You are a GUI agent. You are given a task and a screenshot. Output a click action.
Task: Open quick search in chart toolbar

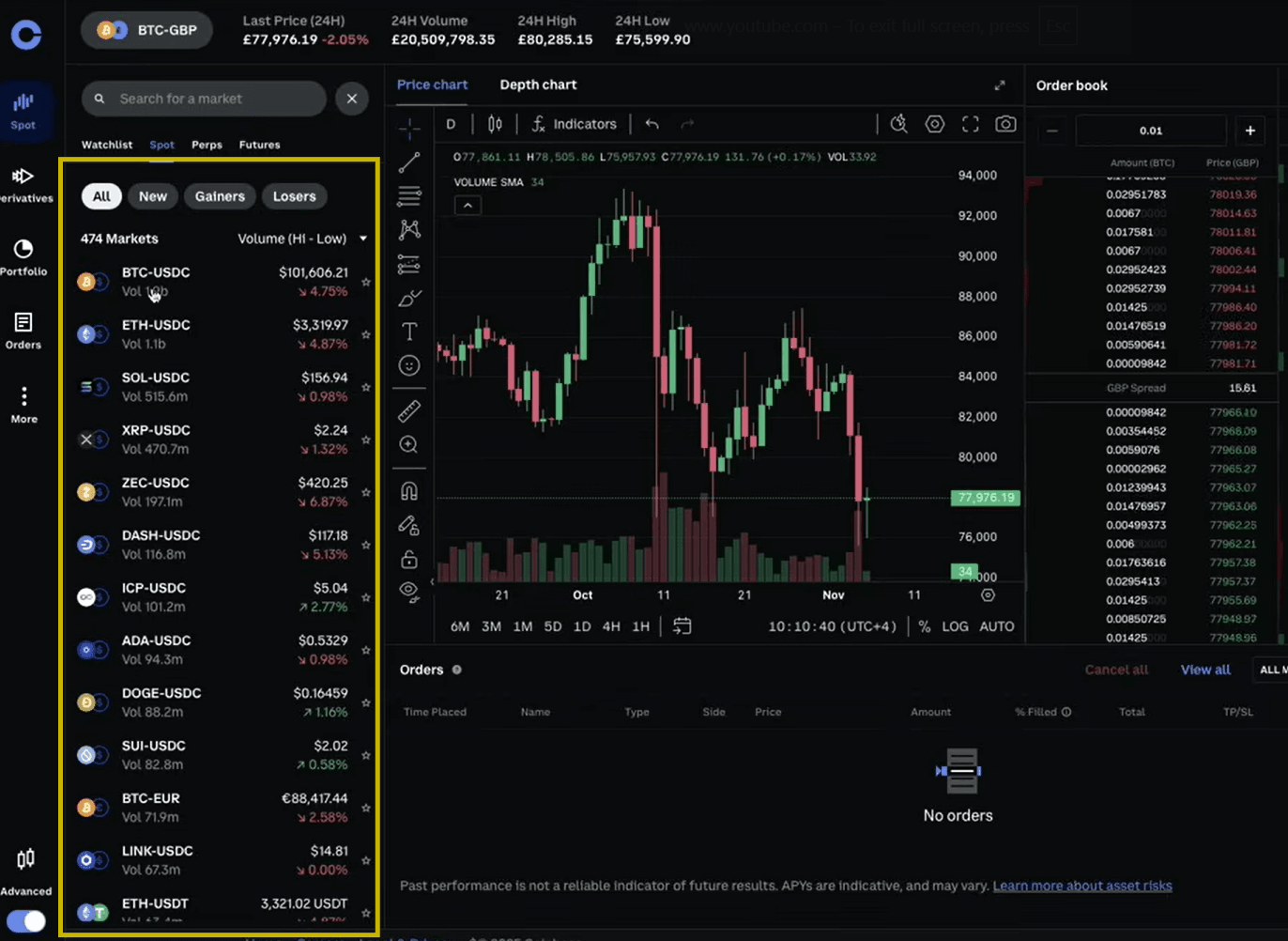pyautogui.click(x=898, y=124)
